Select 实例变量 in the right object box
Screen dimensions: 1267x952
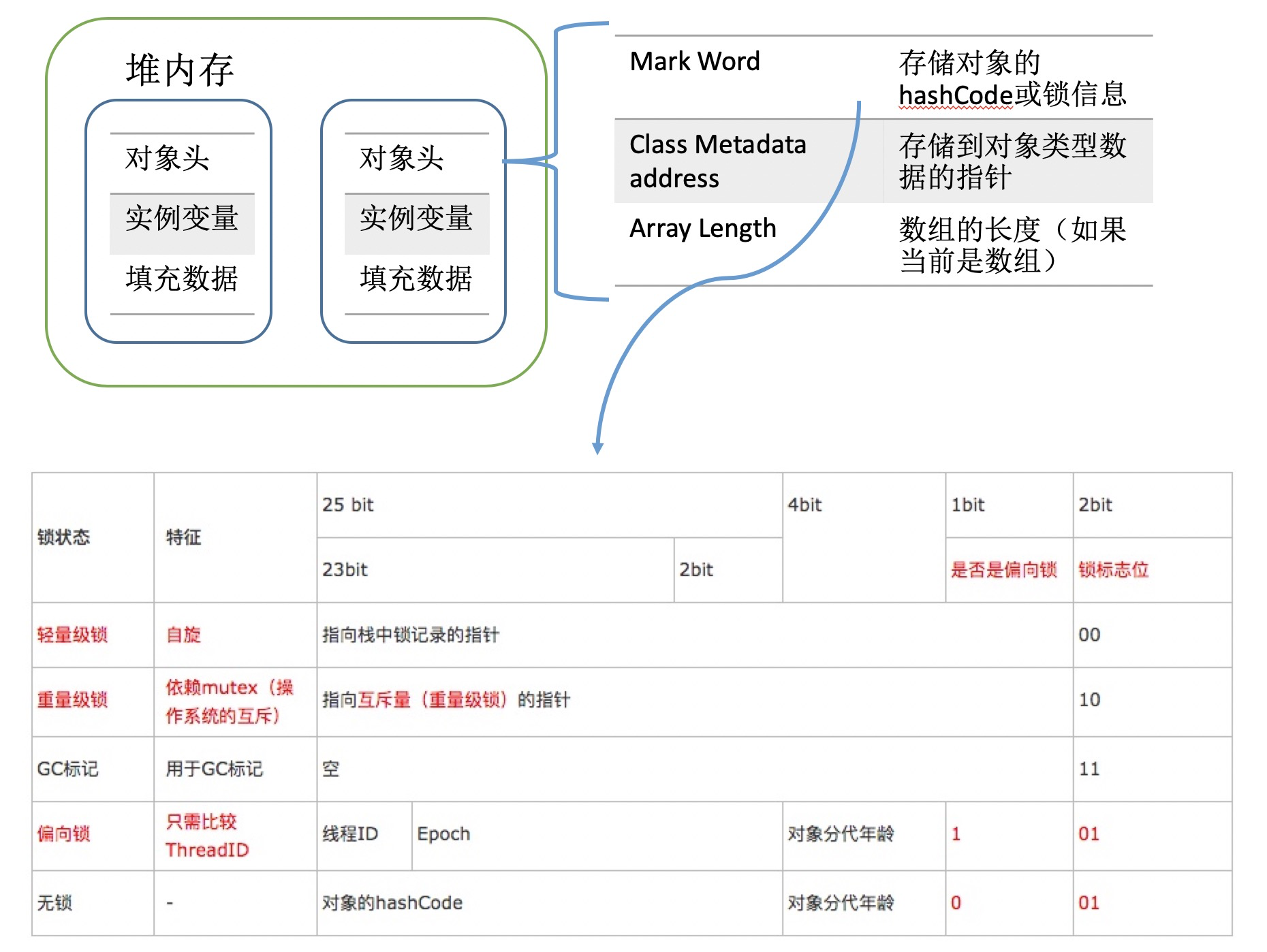(416, 219)
